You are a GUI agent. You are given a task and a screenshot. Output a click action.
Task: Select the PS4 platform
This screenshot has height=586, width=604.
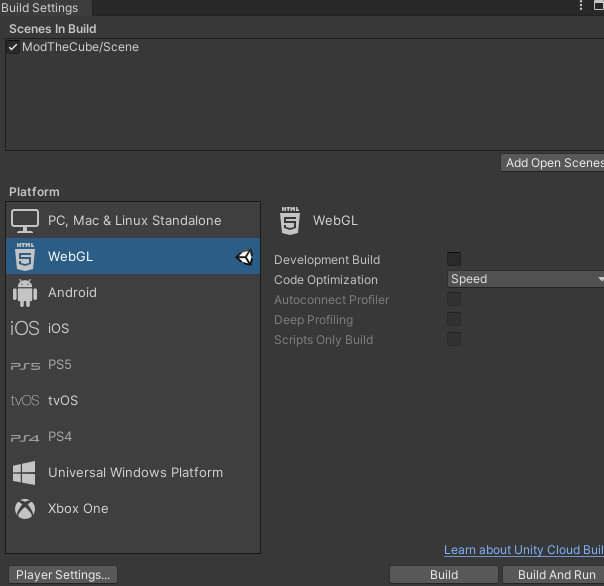point(133,437)
